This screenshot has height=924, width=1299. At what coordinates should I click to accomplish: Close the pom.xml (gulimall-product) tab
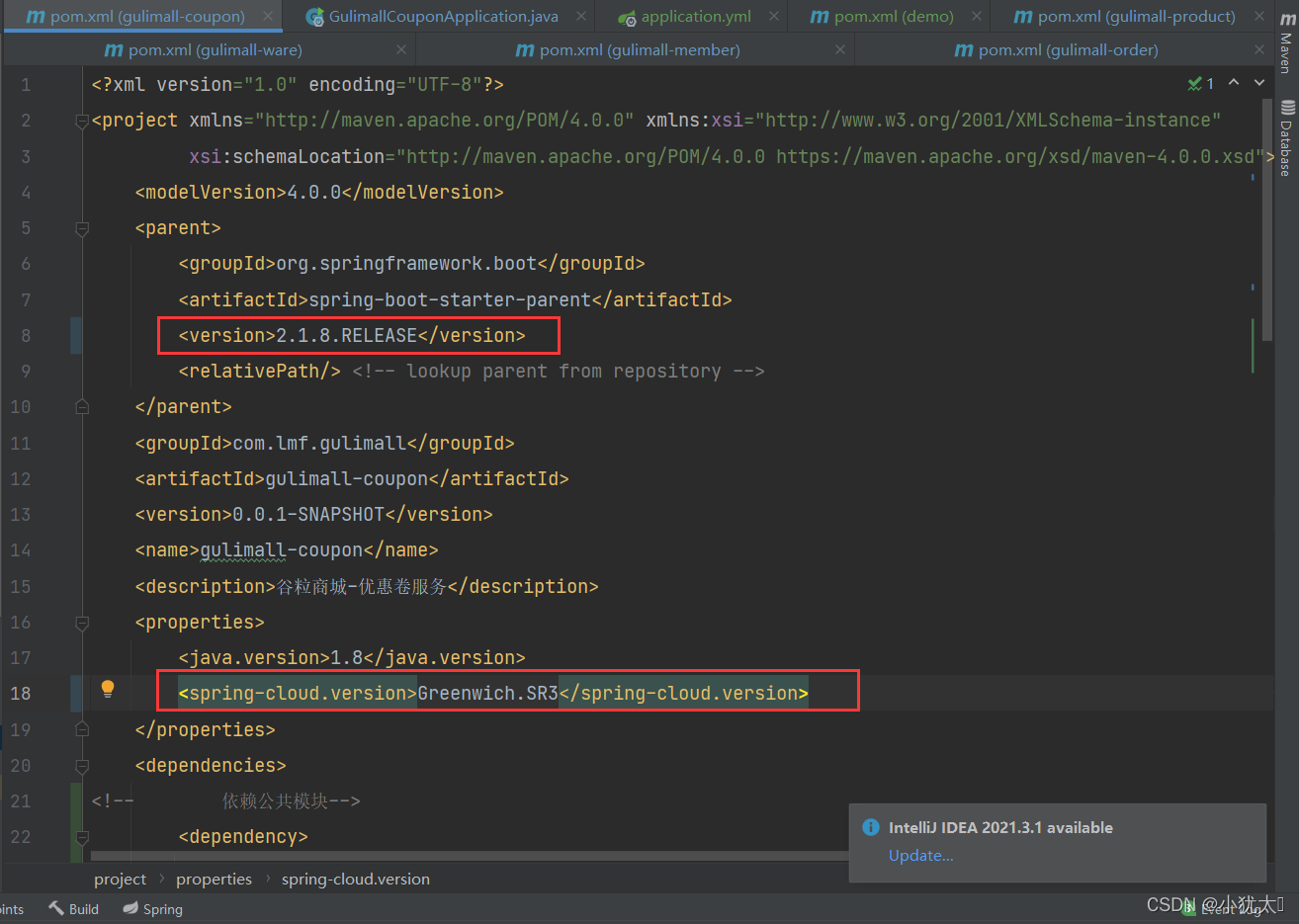coord(1258,17)
